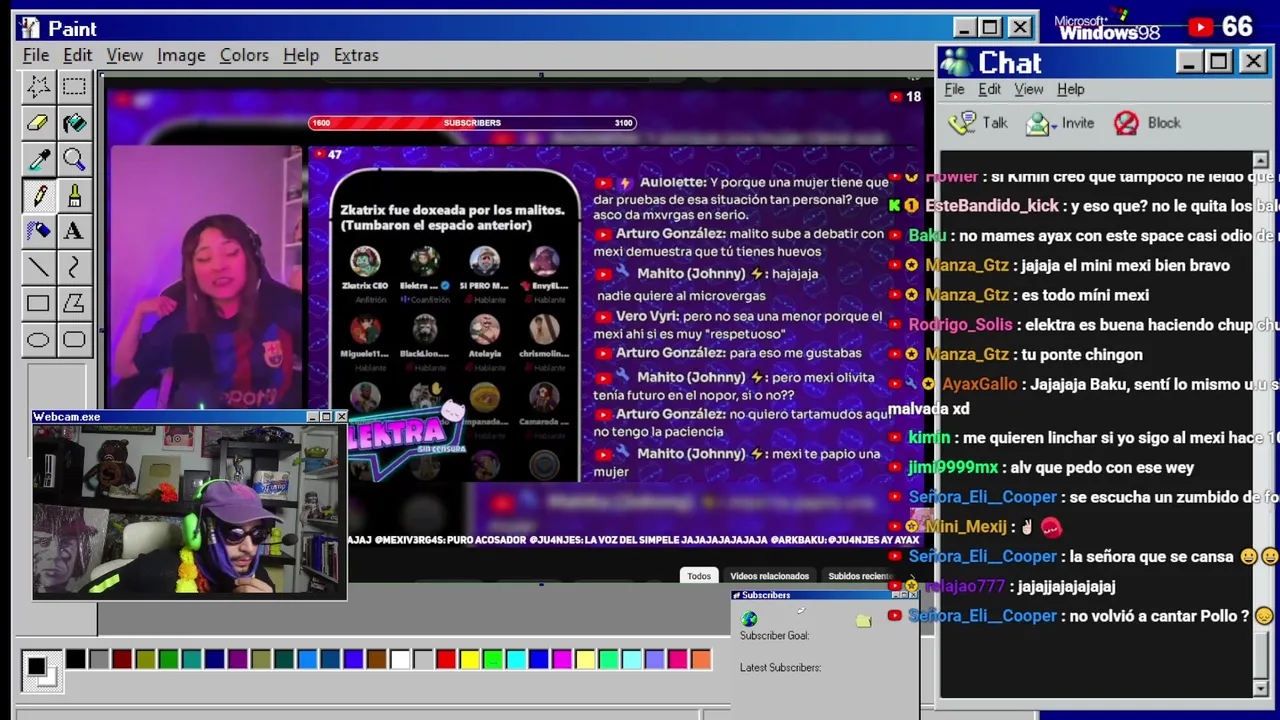Screen dimensions: 1280x720
Task: Open the Extras menu in Paint
Action: [356, 55]
